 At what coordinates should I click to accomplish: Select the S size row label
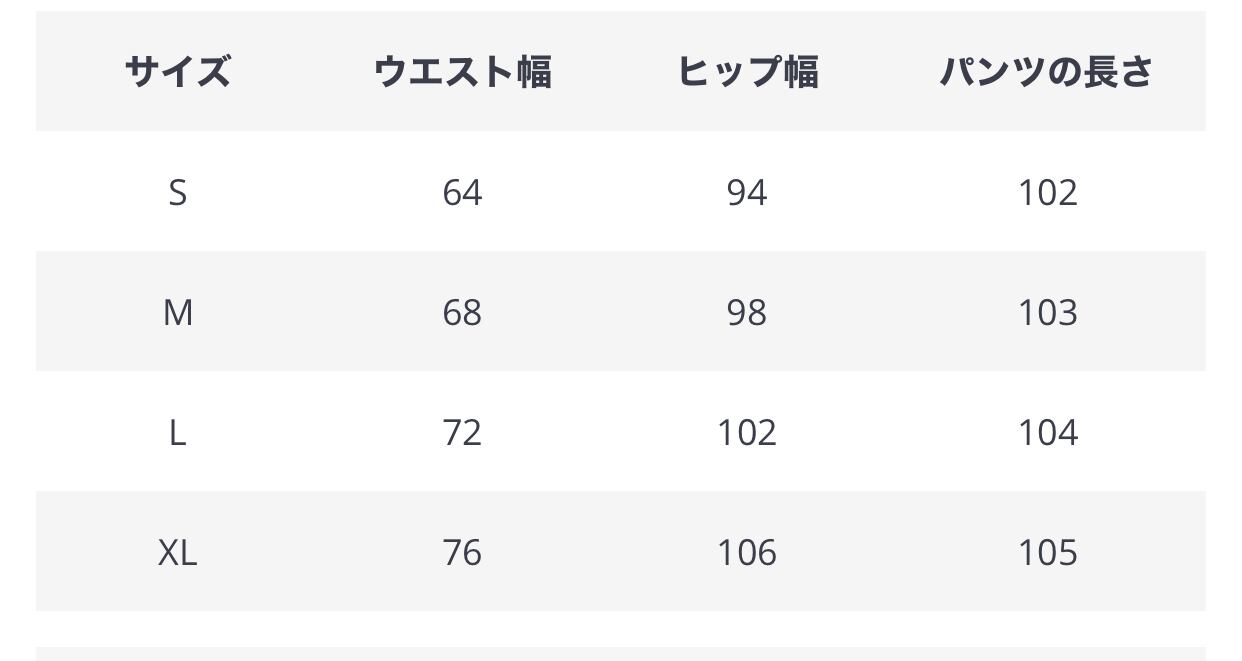(x=177, y=192)
